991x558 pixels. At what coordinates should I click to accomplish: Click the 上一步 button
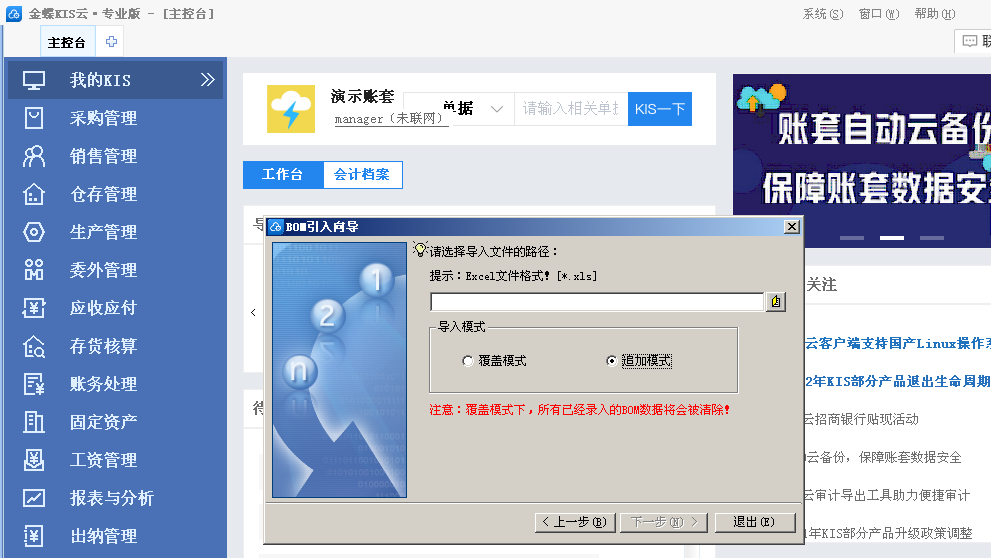[572, 522]
